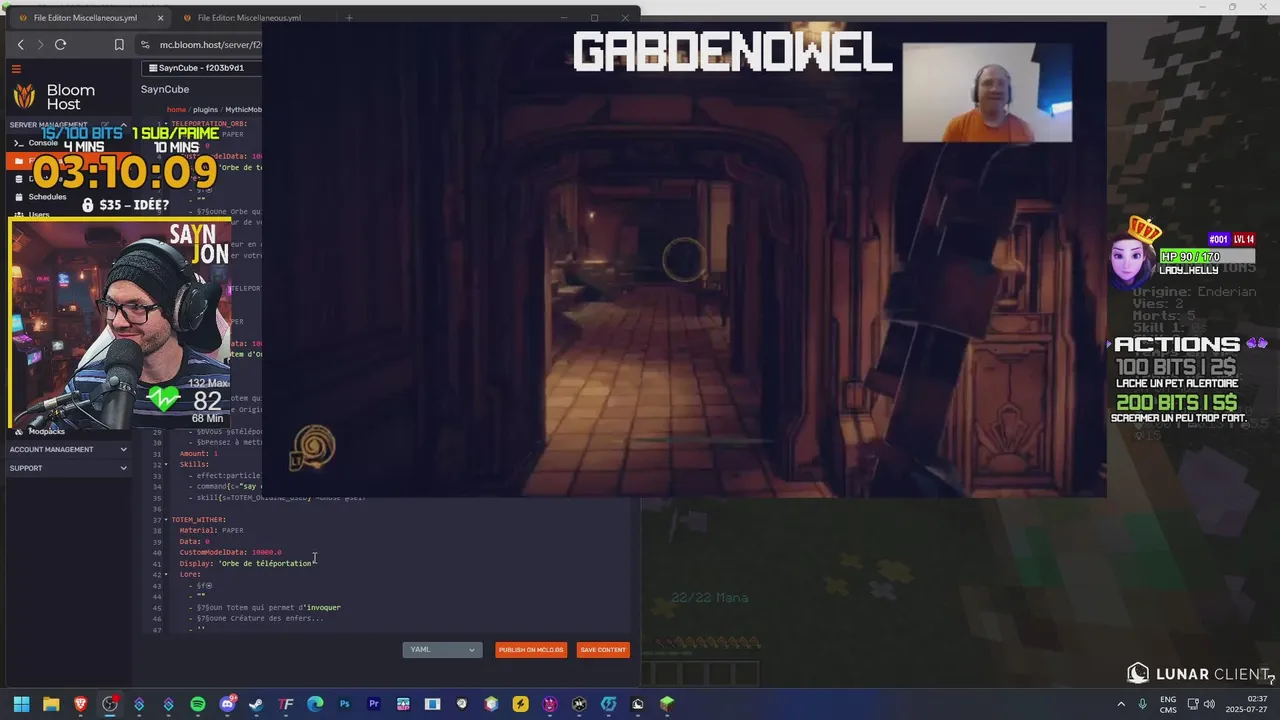Click the plugins breadcrumb link

pos(205,109)
